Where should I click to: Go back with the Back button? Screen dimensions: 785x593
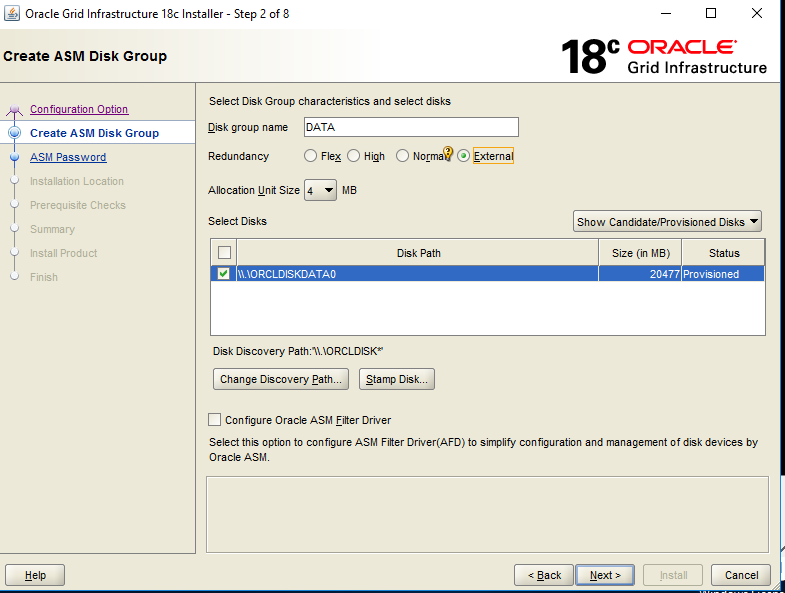[544, 575]
